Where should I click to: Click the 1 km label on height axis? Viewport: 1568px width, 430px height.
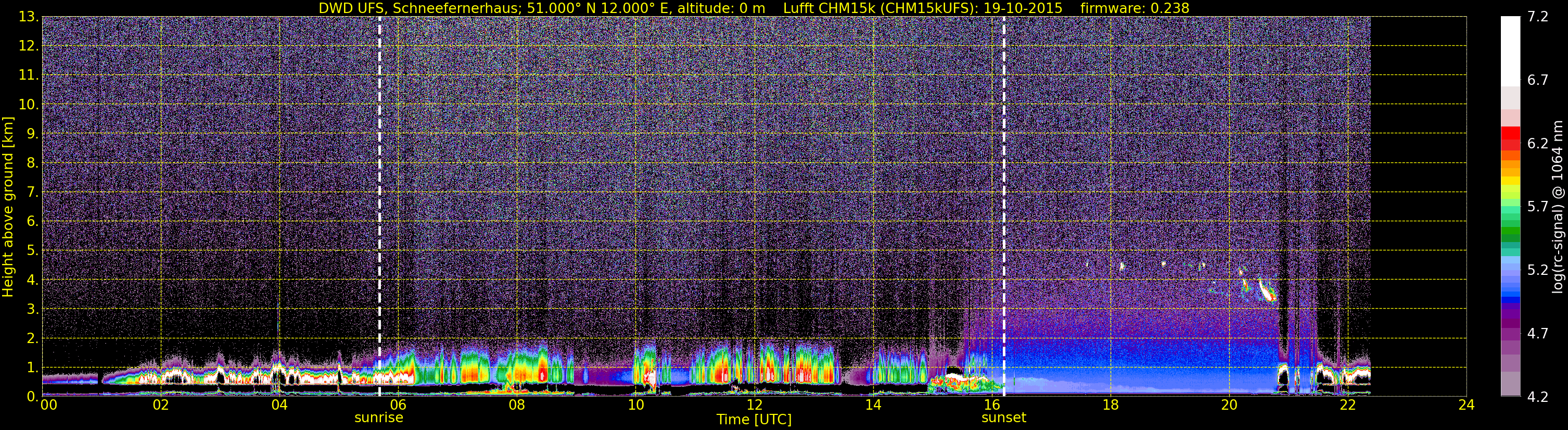pos(33,368)
